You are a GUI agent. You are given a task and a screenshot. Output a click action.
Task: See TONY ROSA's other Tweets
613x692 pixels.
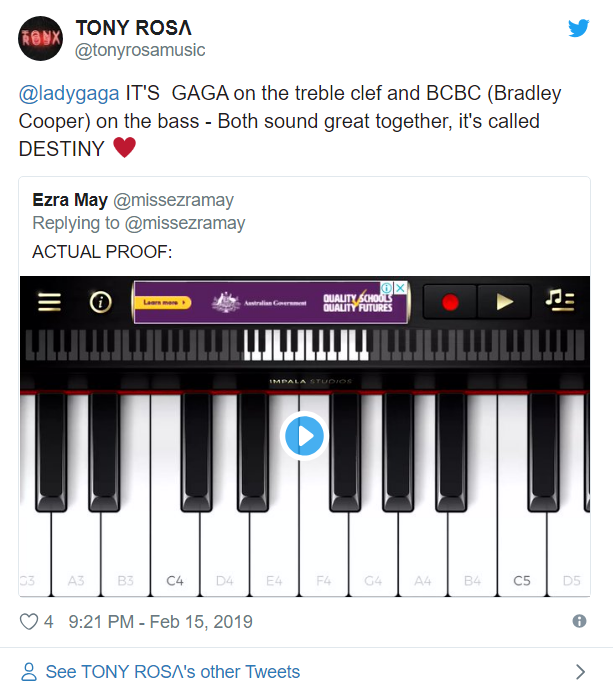coord(172,672)
